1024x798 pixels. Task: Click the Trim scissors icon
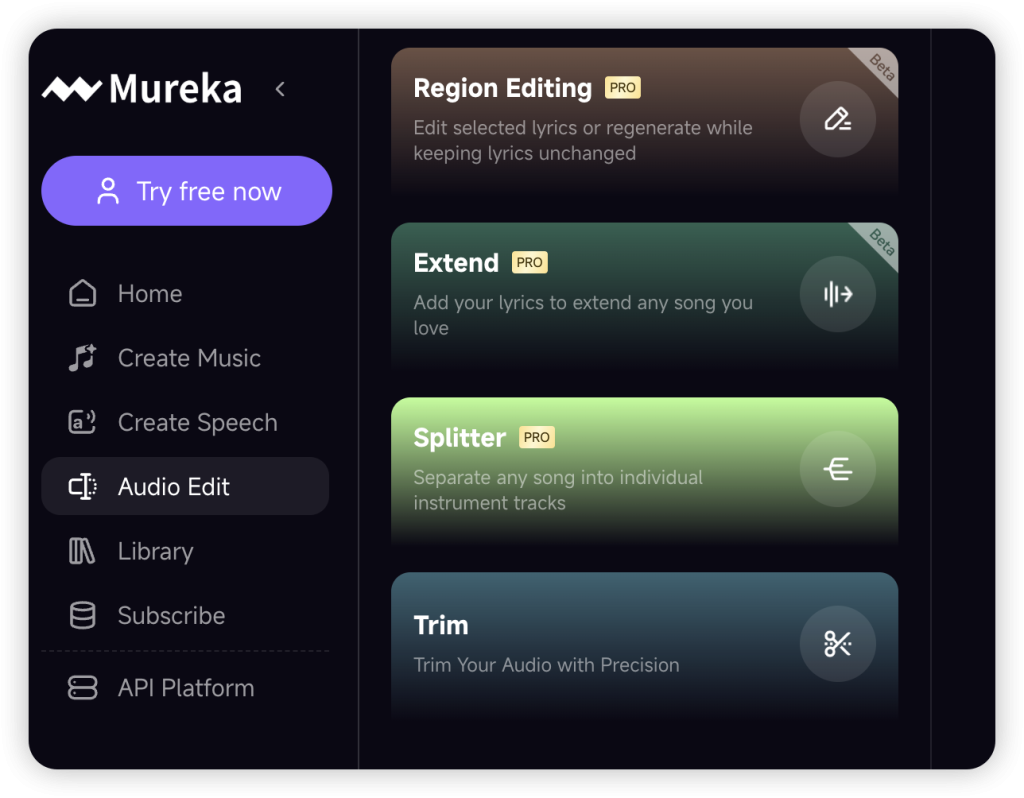(837, 644)
